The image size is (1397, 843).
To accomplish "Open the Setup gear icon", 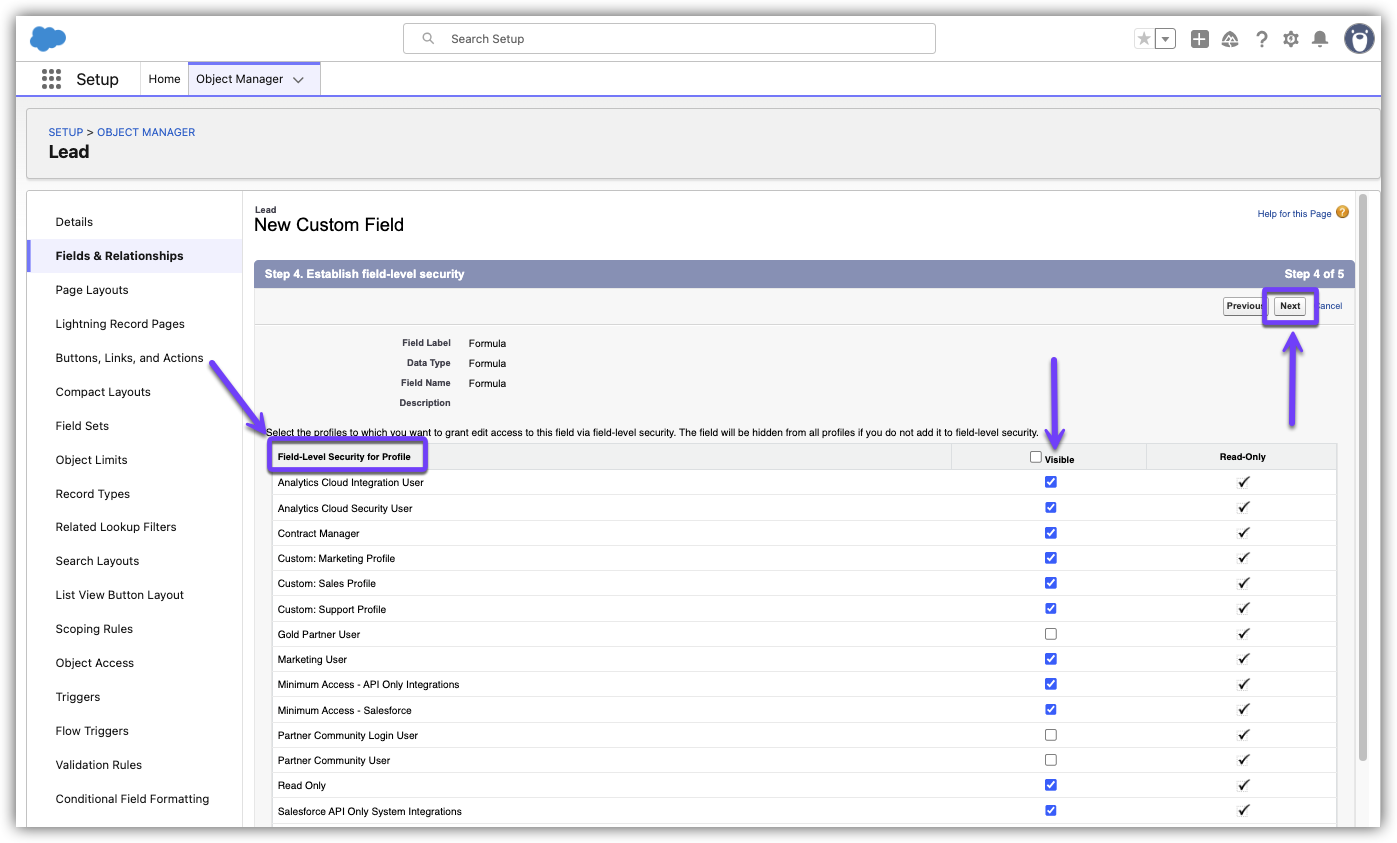I will pos(1291,39).
